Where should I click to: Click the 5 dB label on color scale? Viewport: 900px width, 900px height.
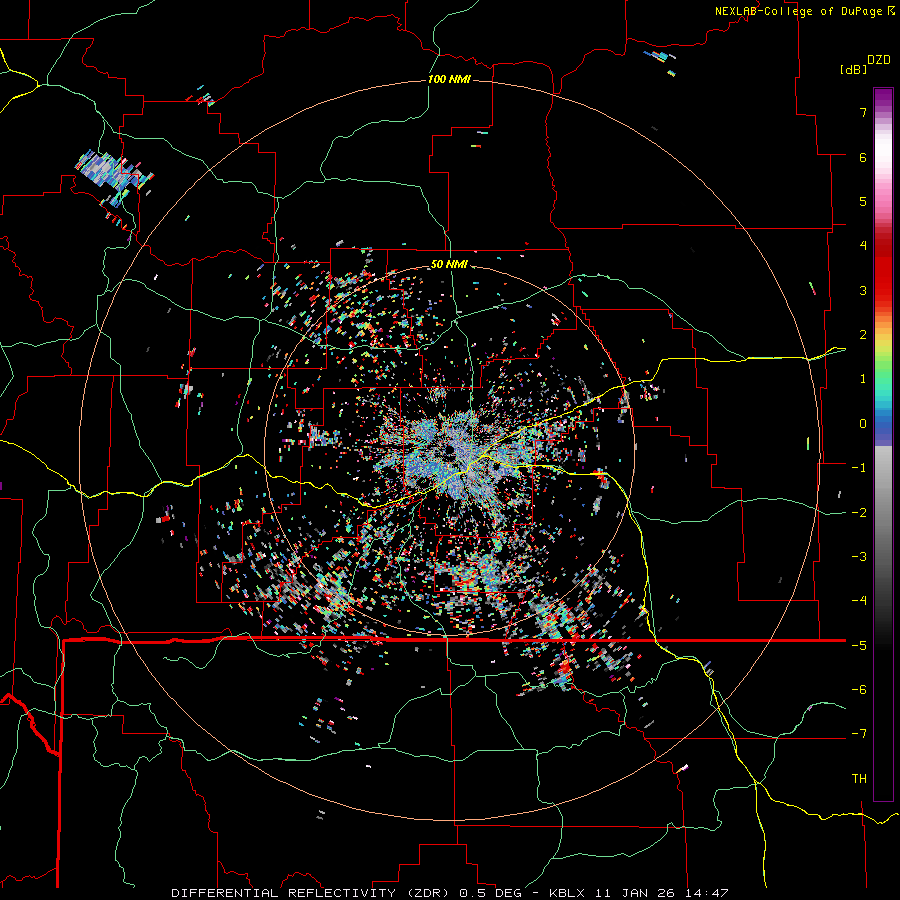(863, 201)
